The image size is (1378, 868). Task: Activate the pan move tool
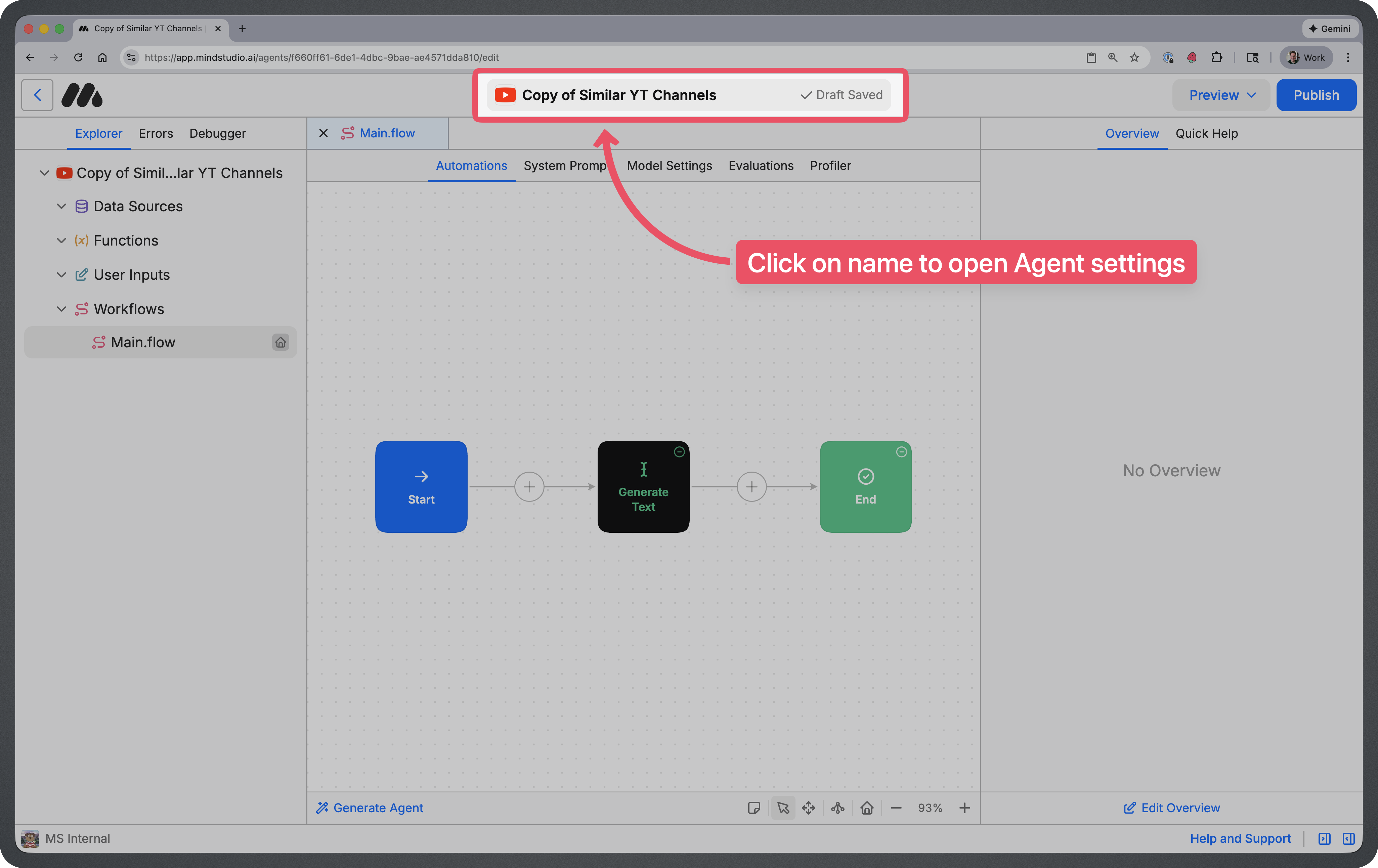pos(809,808)
